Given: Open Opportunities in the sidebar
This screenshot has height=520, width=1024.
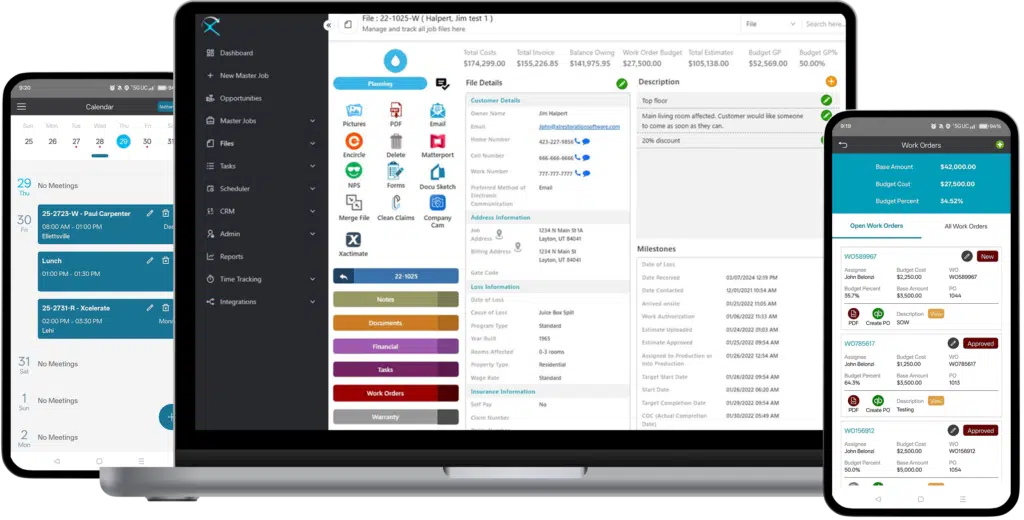Looking at the screenshot, I should coord(241,99).
